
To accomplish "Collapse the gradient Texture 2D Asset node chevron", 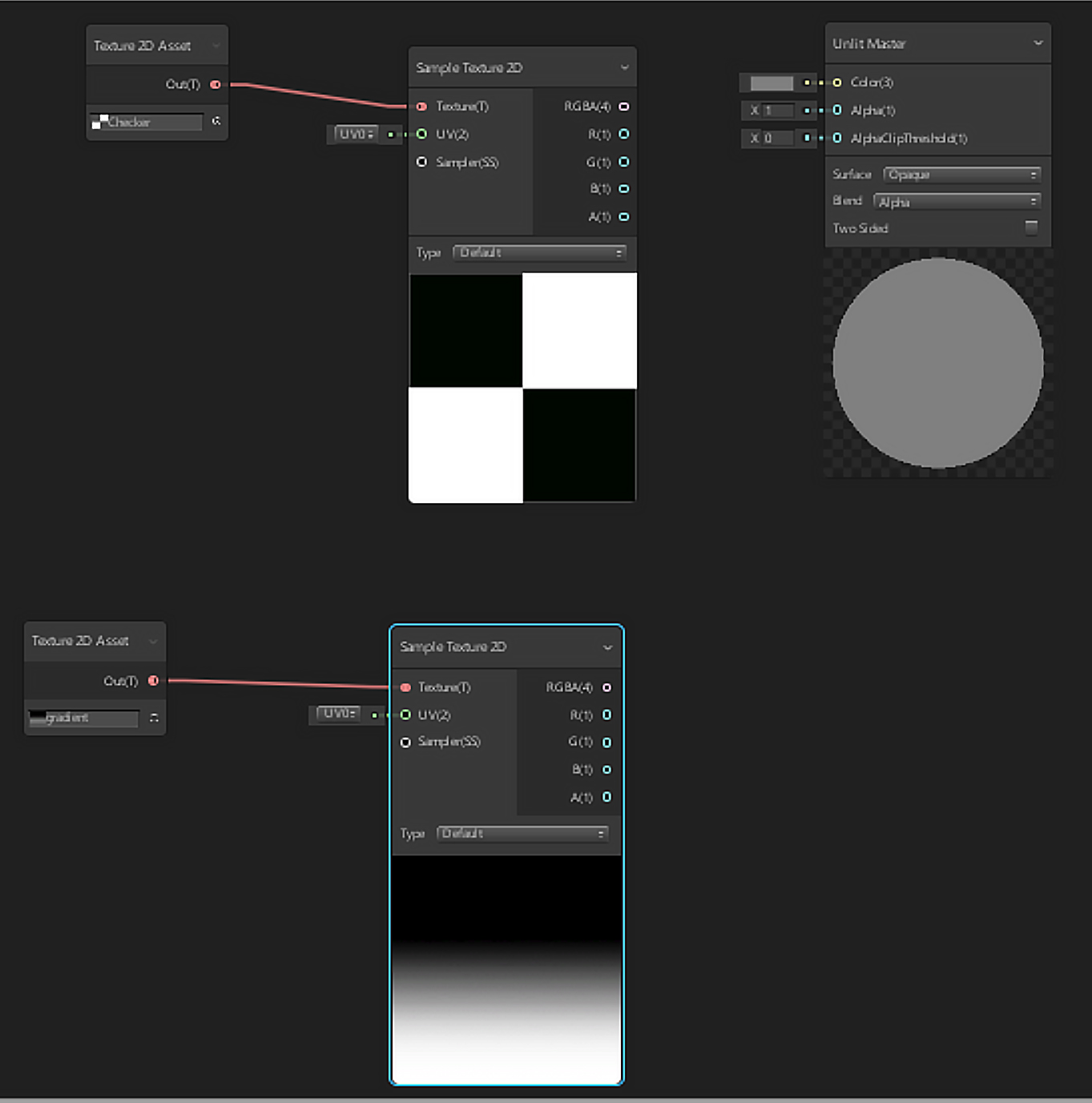I will click(153, 642).
